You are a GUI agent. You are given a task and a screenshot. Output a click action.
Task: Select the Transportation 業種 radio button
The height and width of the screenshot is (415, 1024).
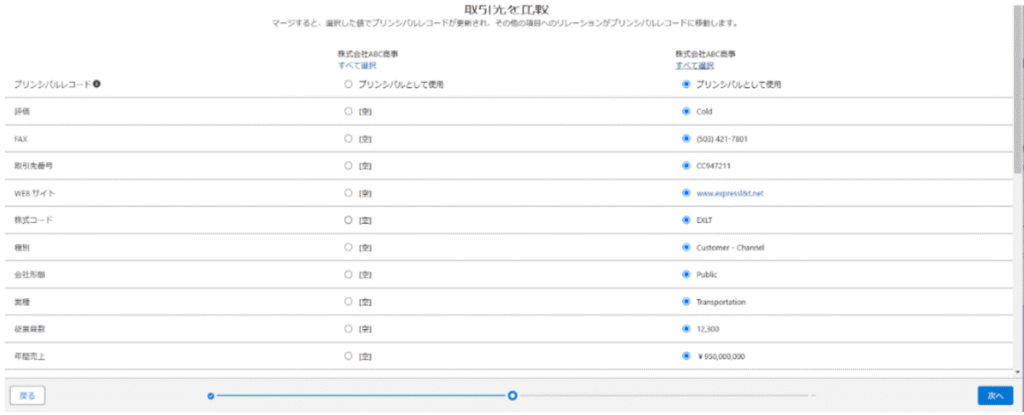(x=686, y=301)
